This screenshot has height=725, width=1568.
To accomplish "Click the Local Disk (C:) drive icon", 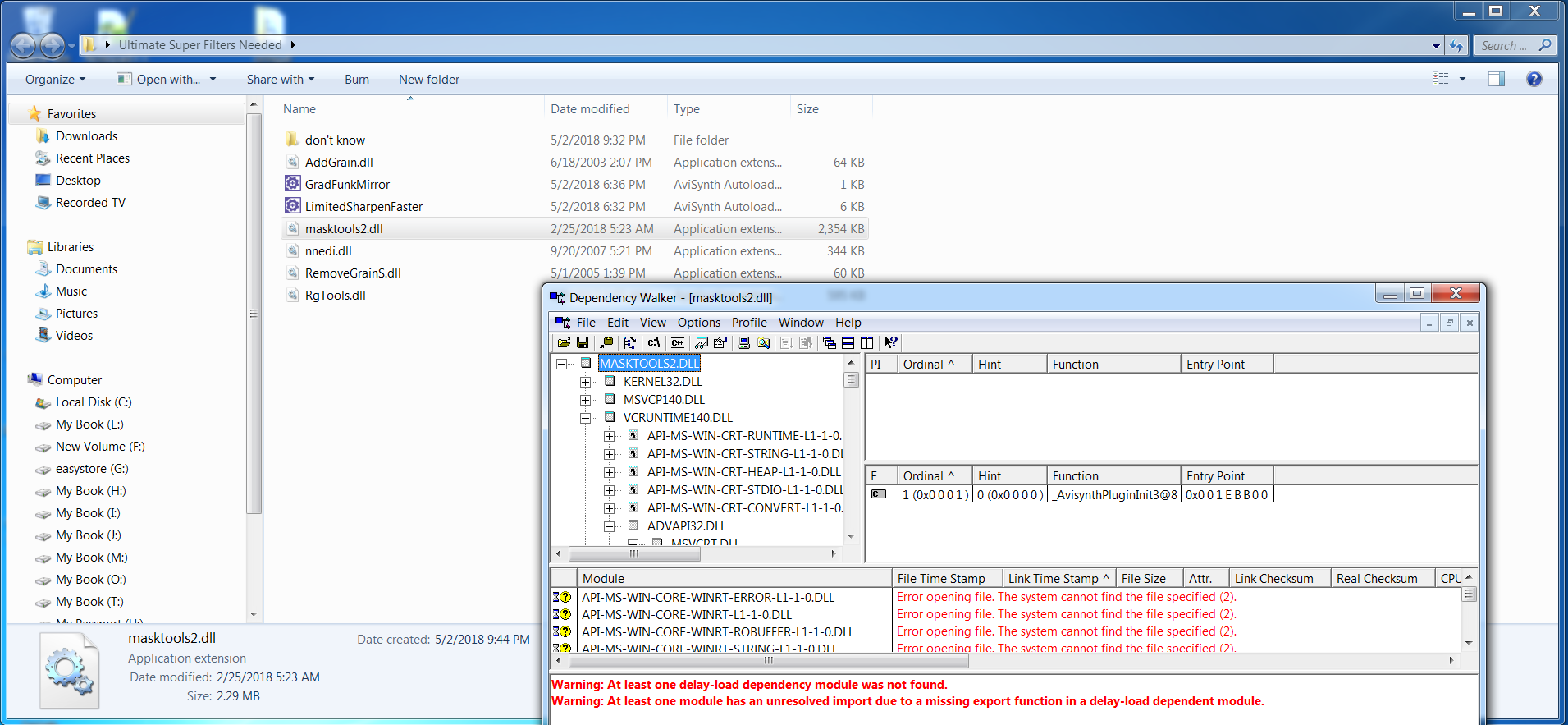I will coord(43,402).
